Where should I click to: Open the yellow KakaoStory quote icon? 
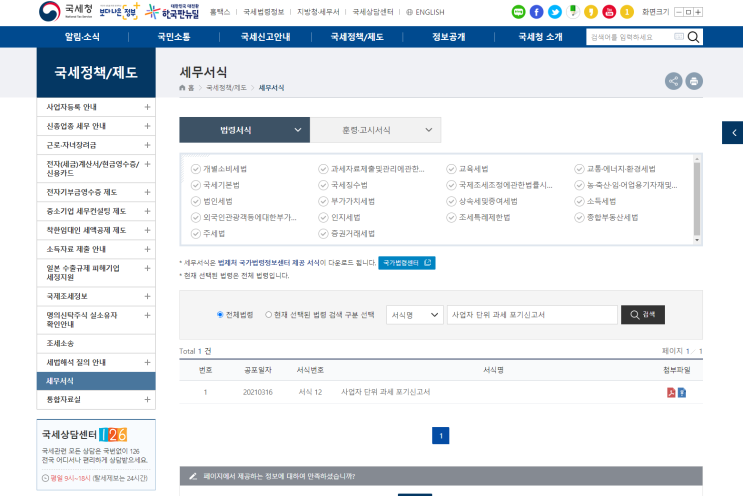pos(591,12)
